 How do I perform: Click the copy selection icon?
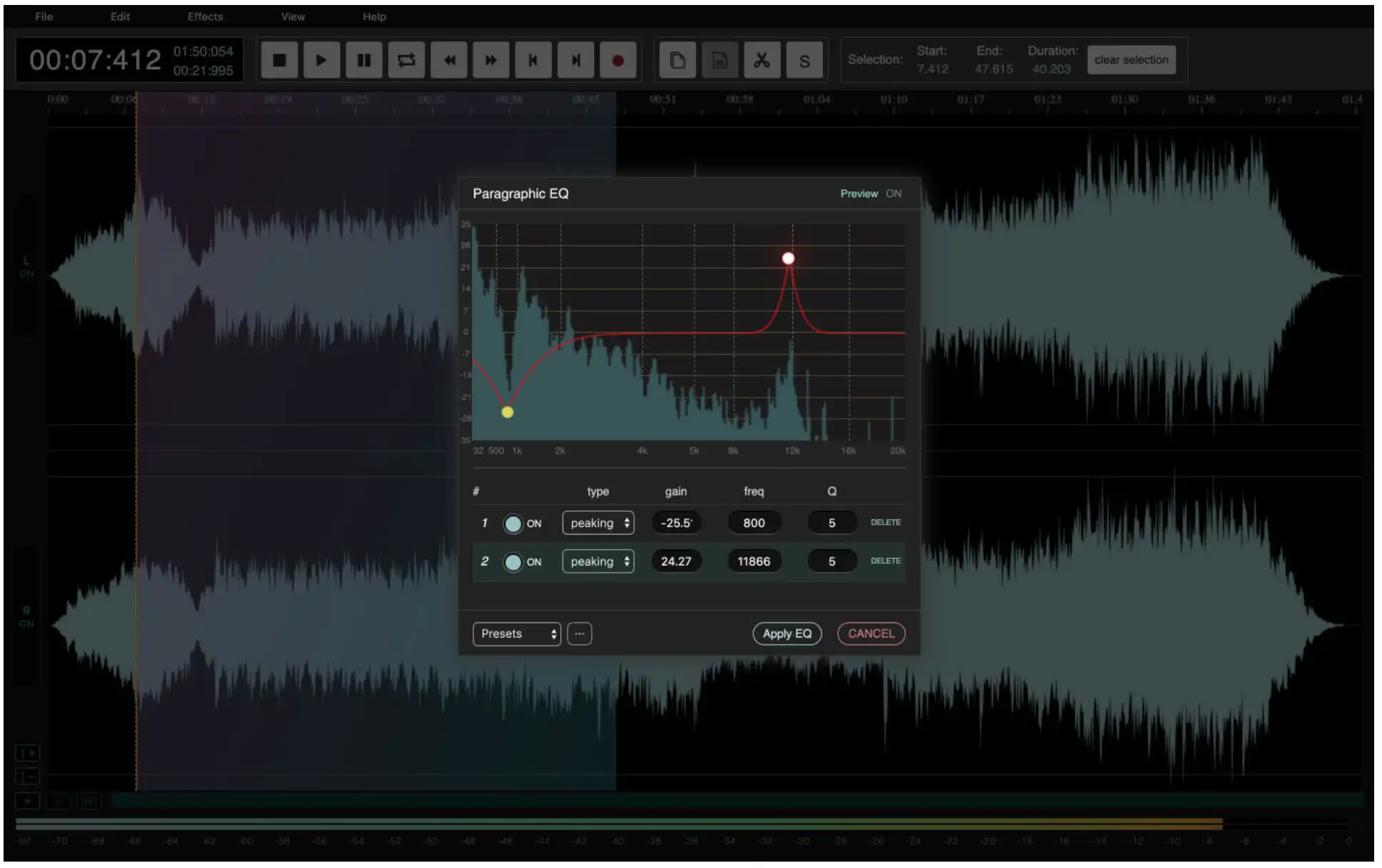677,60
